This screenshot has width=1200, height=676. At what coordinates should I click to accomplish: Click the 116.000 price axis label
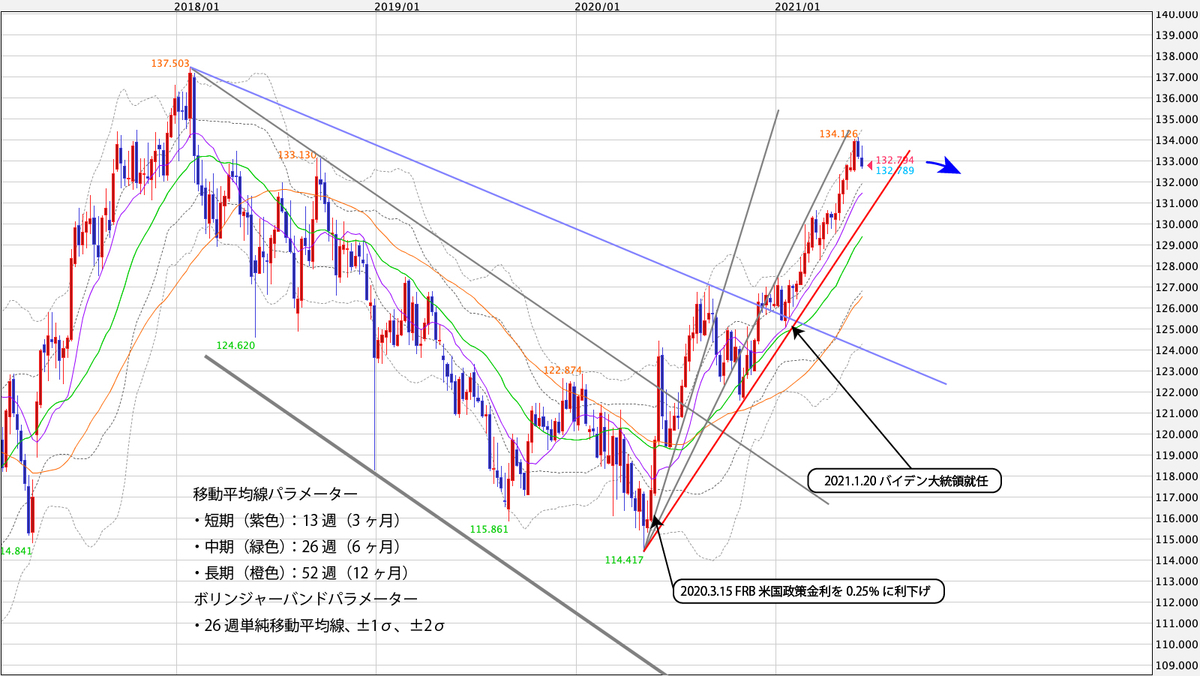1176,518
